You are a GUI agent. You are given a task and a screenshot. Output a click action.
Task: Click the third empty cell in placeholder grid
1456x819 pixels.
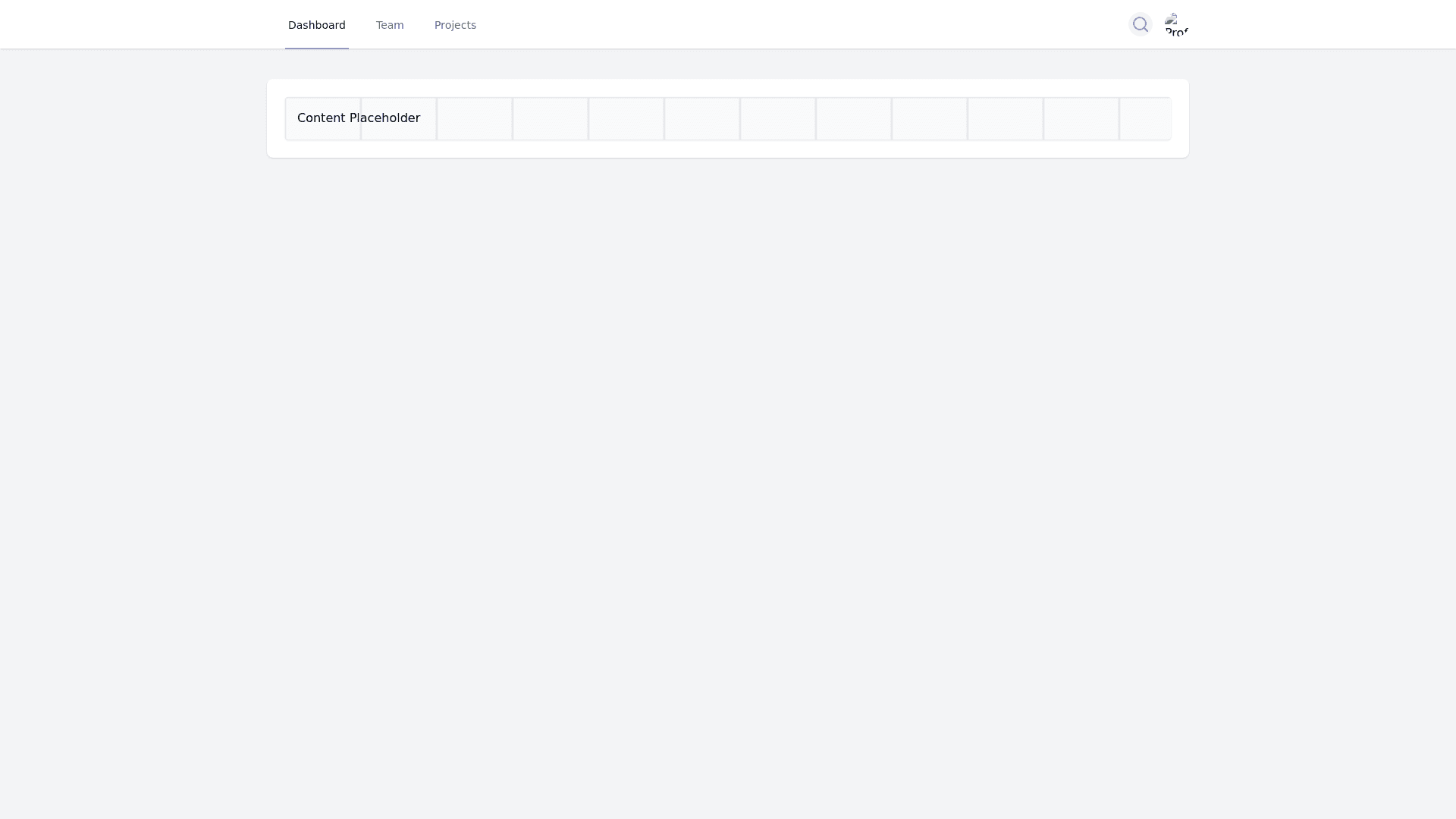475,118
